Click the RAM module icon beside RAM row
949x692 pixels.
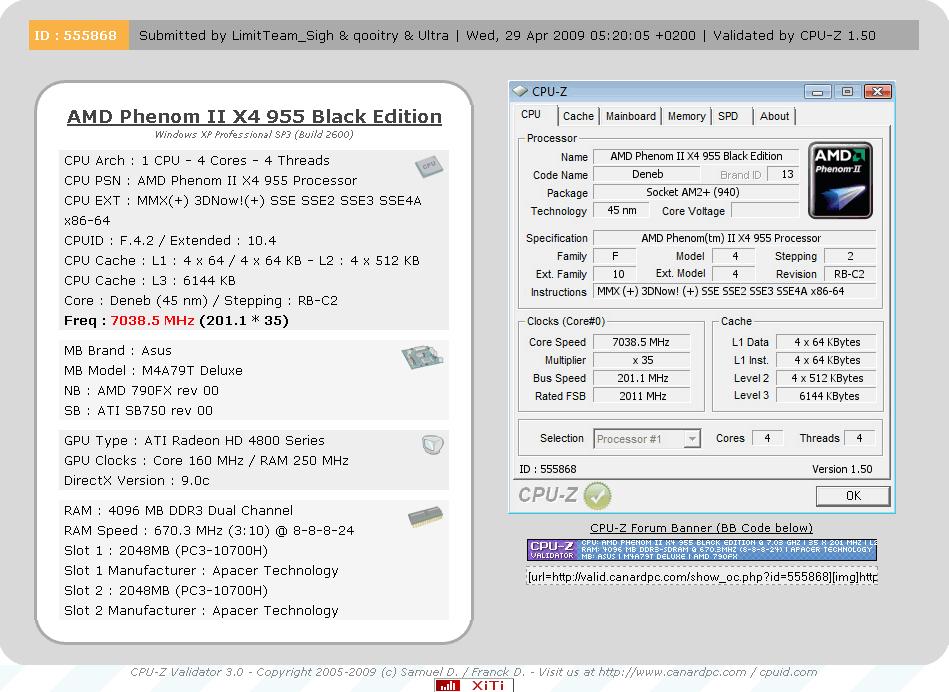425,516
